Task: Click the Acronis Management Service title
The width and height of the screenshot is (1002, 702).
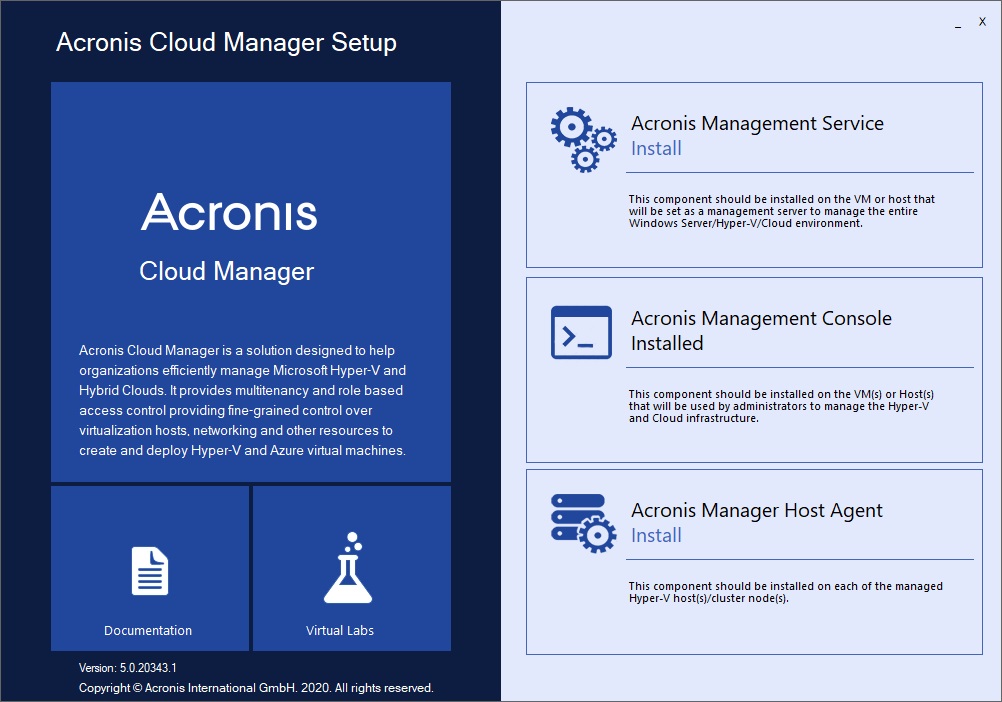Action: click(757, 123)
